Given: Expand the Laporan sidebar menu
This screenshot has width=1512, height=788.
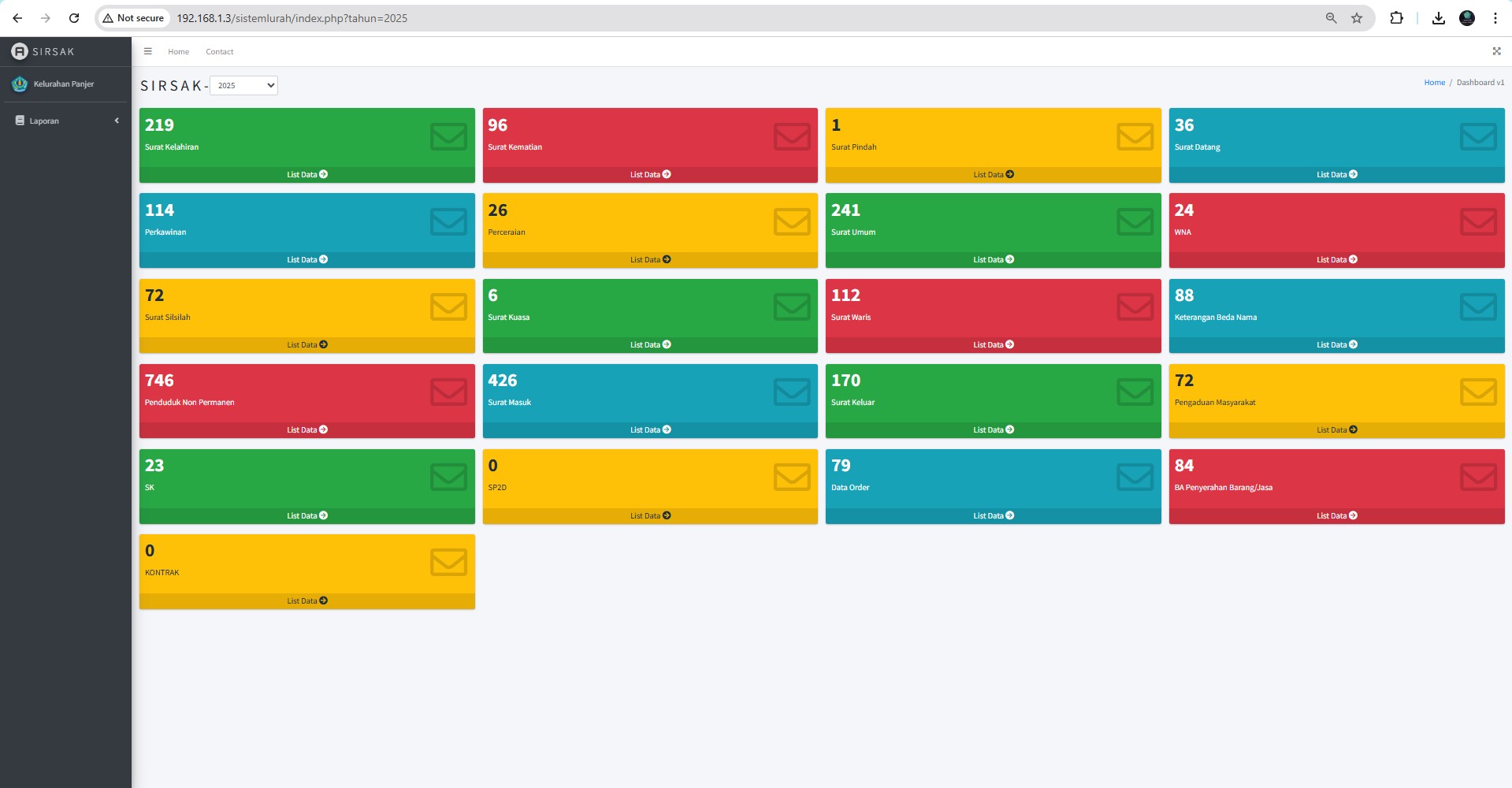Looking at the screenshot, I should click(44, 121).
